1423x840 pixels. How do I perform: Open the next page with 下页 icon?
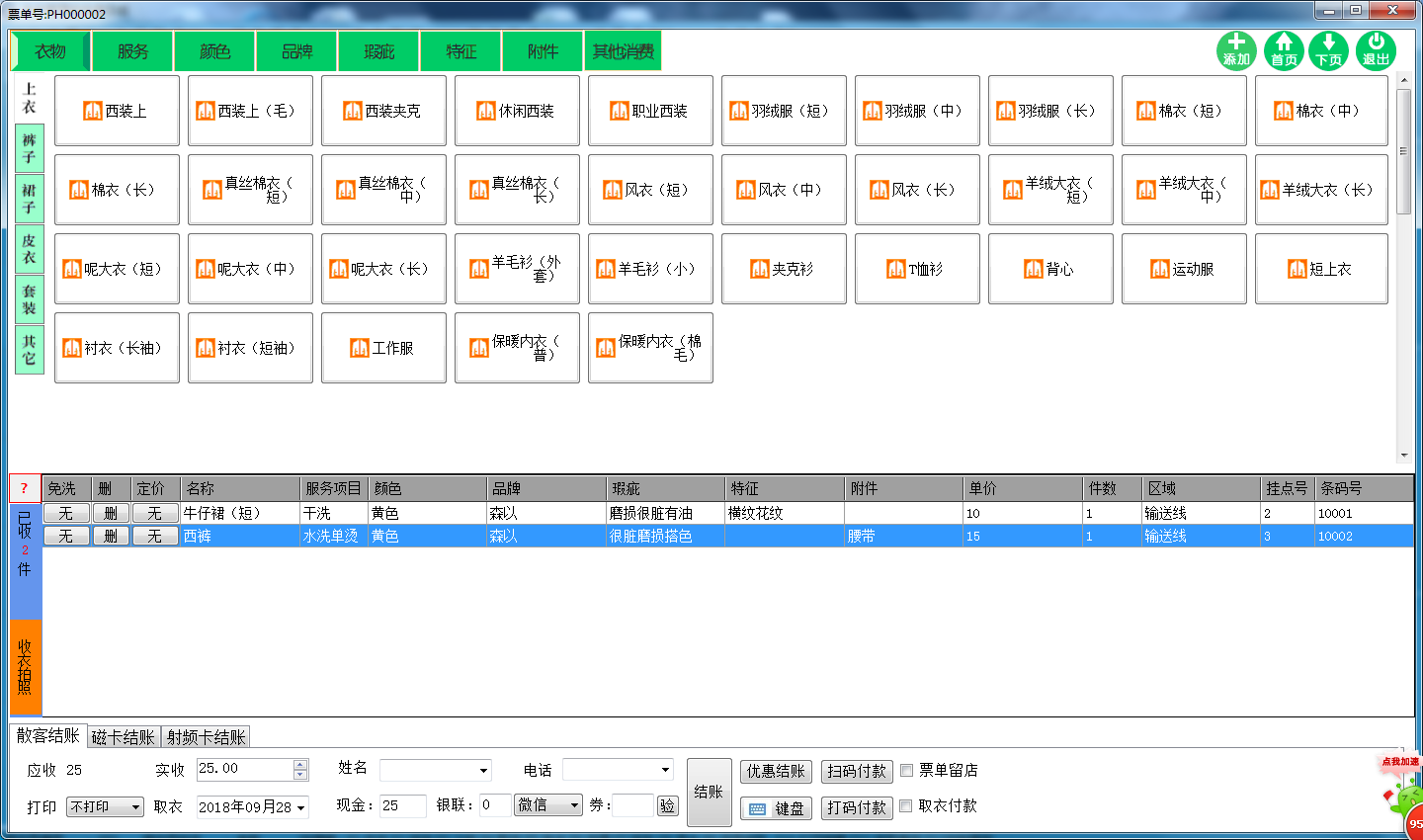click(1329, 50)
